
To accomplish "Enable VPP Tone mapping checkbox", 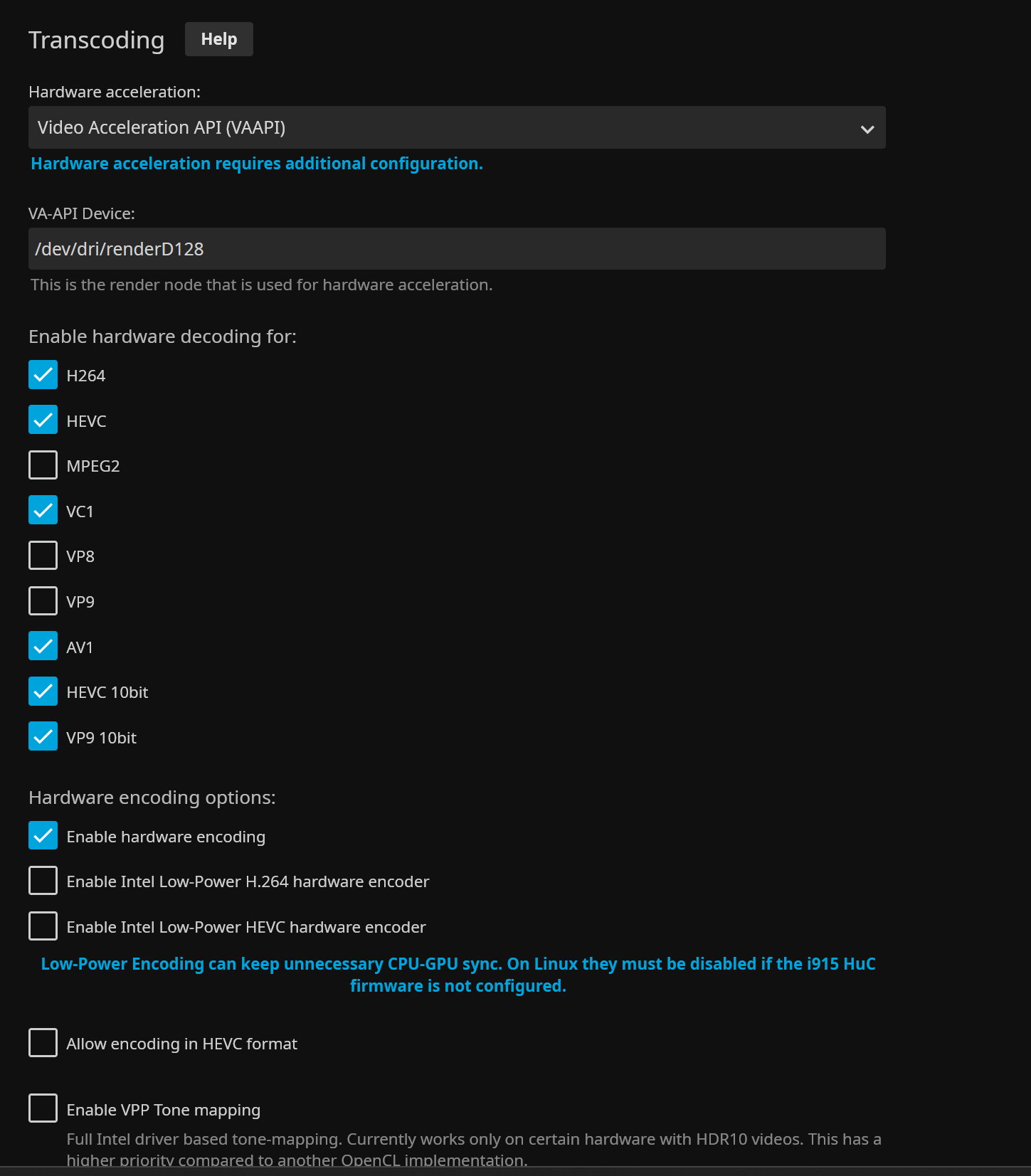I will (x=43, y=1109).
